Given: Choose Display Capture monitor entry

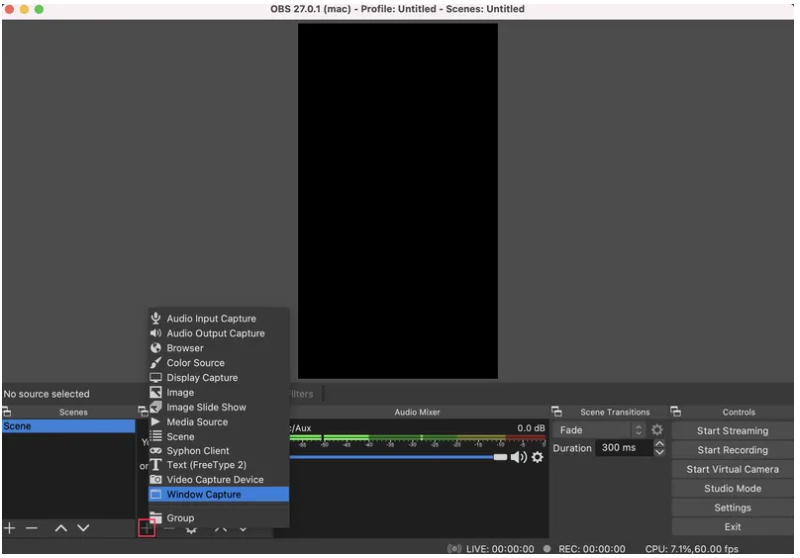Looking at the screenshot, I should pos(218,377).
